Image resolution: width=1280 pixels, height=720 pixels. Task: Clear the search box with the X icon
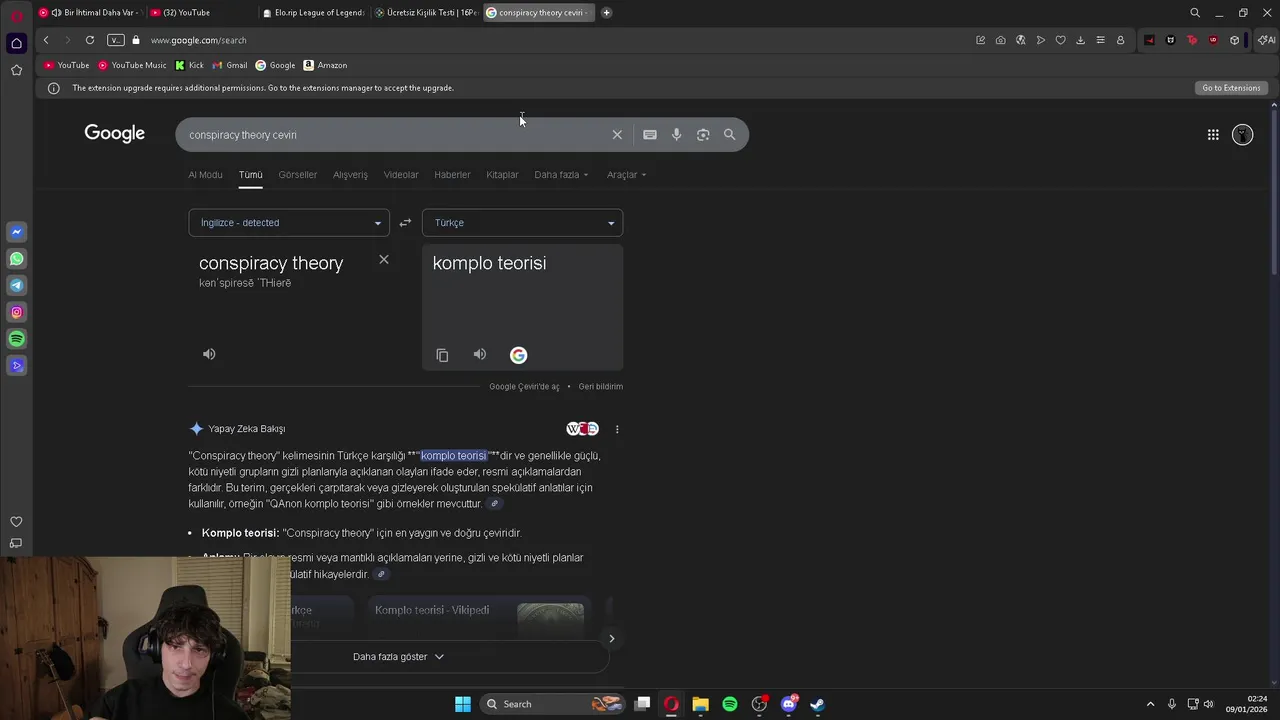[x=617, y=135]
